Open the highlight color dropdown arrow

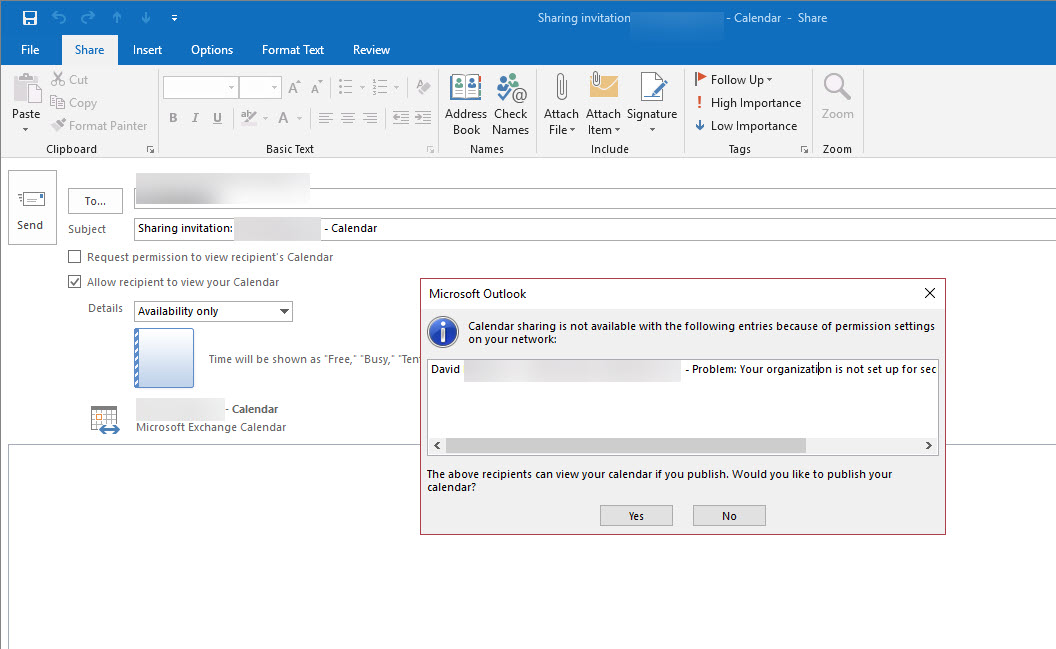265,118
